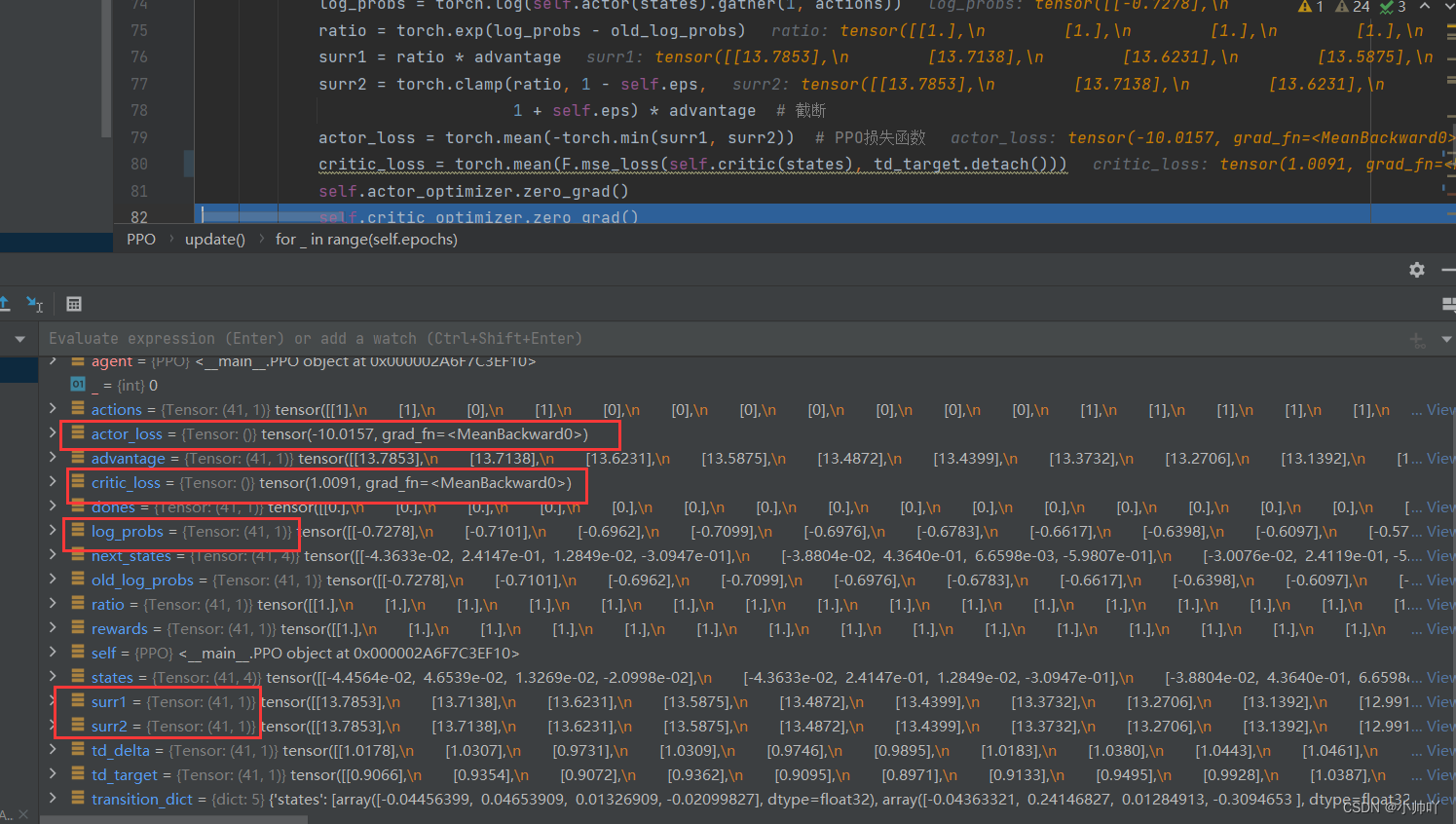This screenshot has width=1456, height=824.
Task: Click the Run to Cursor icon
Action: point(35,304)
